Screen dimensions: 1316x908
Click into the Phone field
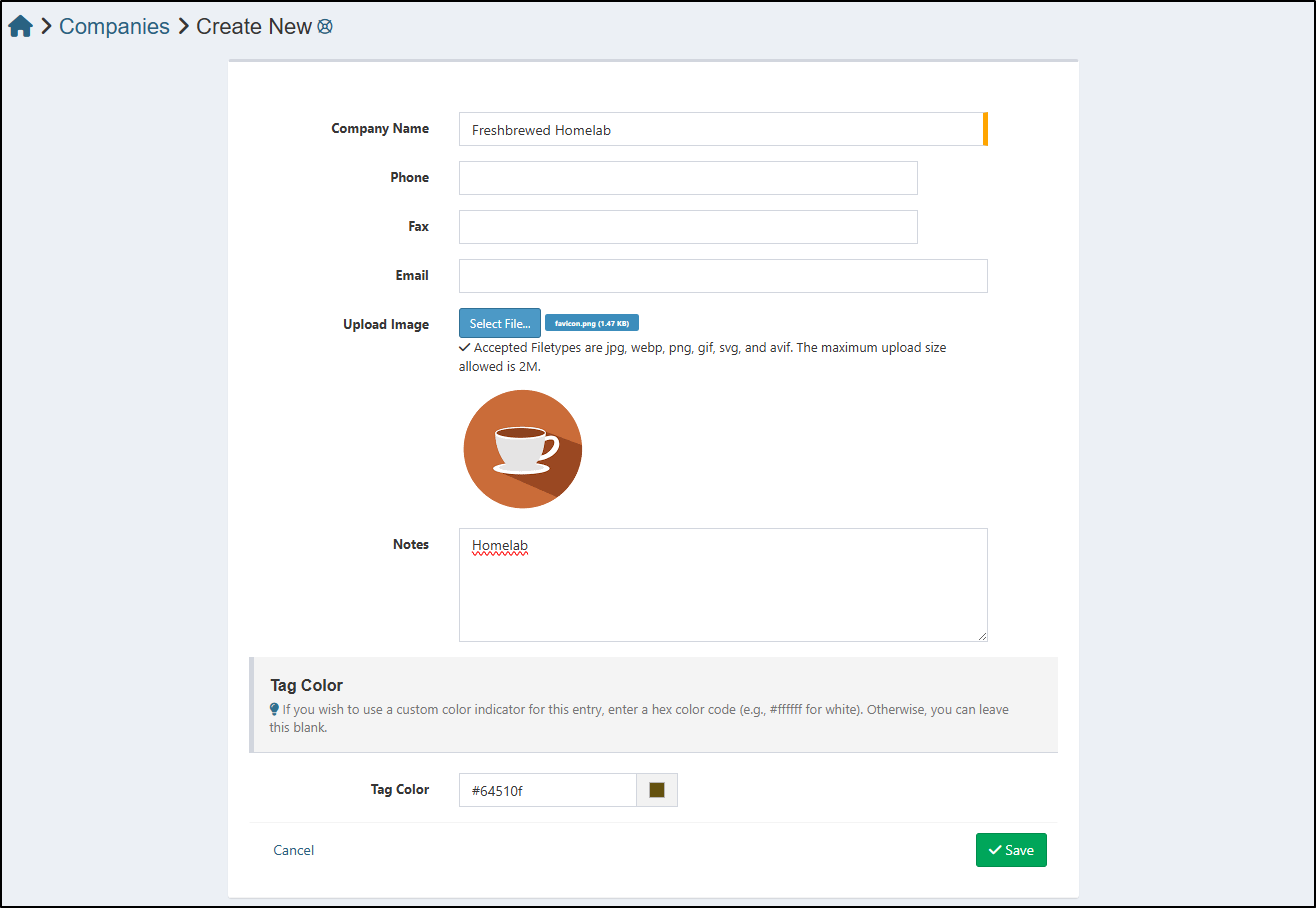point(687,178)
